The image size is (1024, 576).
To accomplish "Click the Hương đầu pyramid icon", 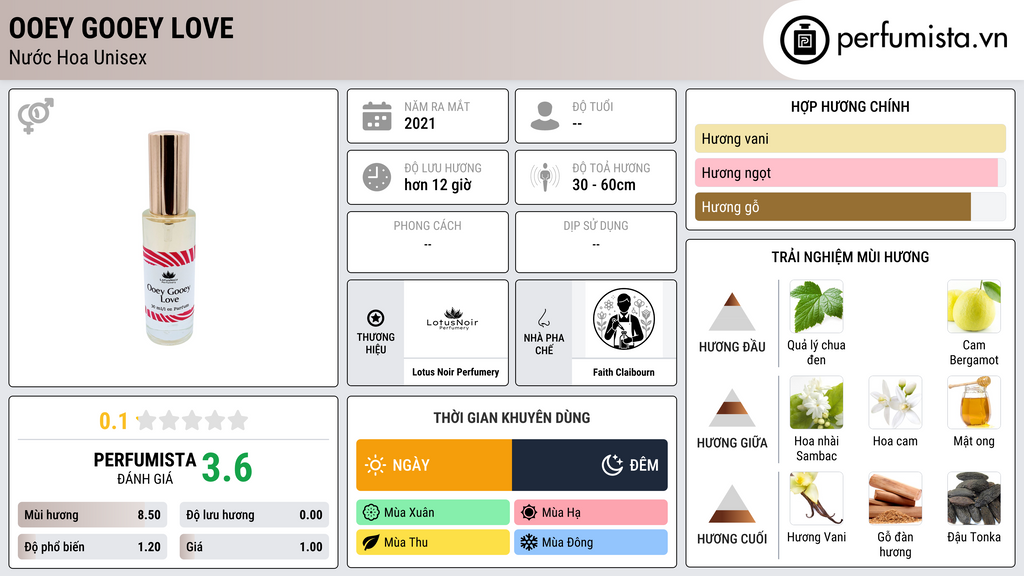I will click(x=732, y=312).
